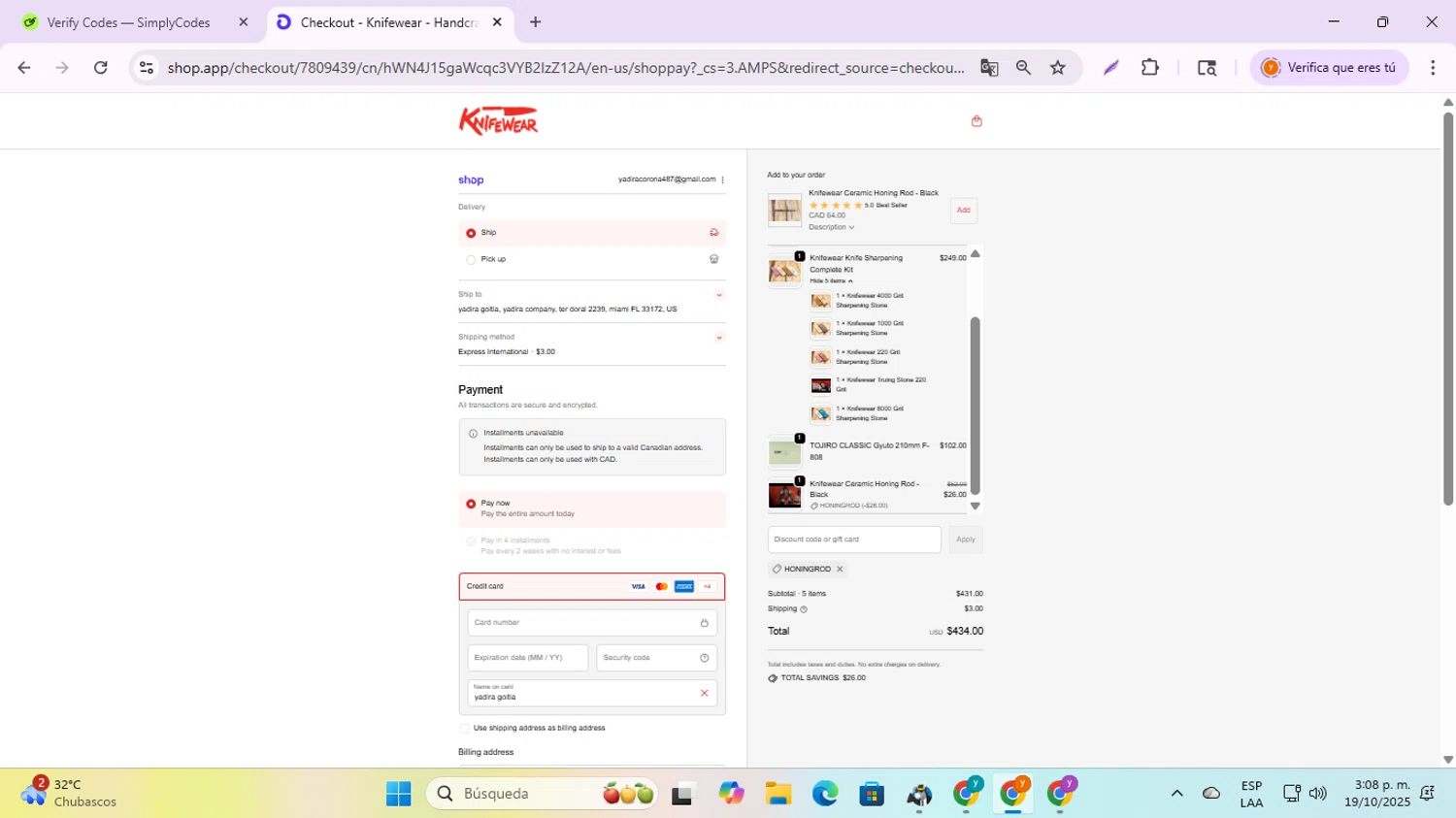
Task: Click the lock icon in Card number field
Action: tap(705, 623)
